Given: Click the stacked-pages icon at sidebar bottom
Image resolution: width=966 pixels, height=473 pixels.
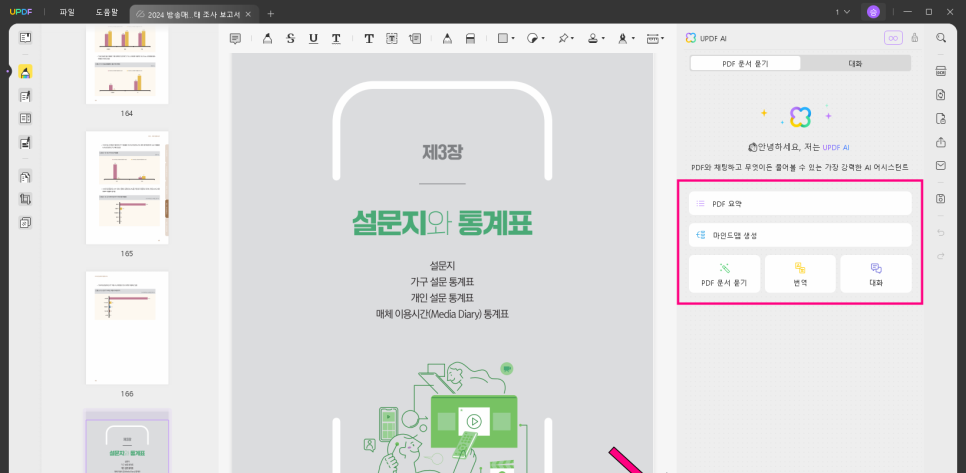Looking at the screenshot, I should (x=25, y=222).
